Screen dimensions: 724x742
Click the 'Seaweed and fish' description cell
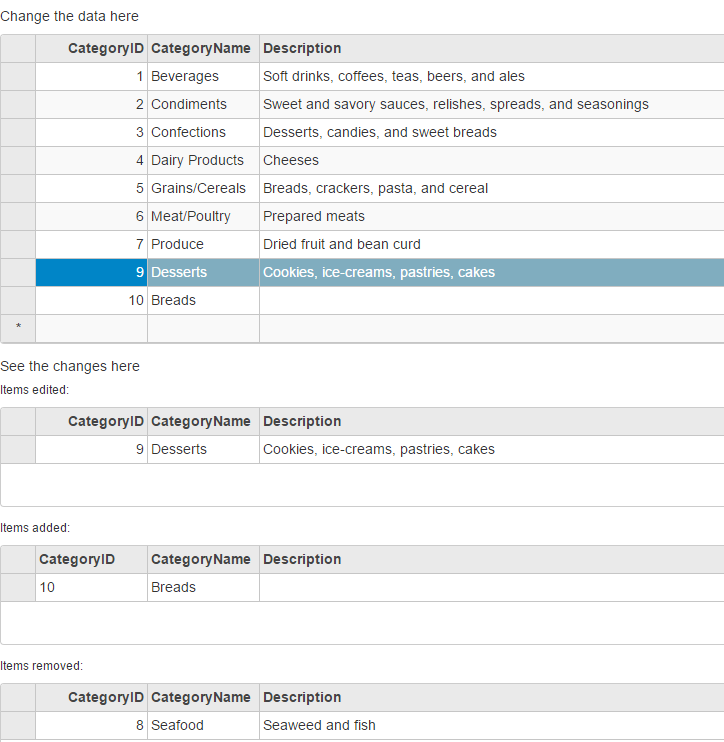click(x=490, y=725)
